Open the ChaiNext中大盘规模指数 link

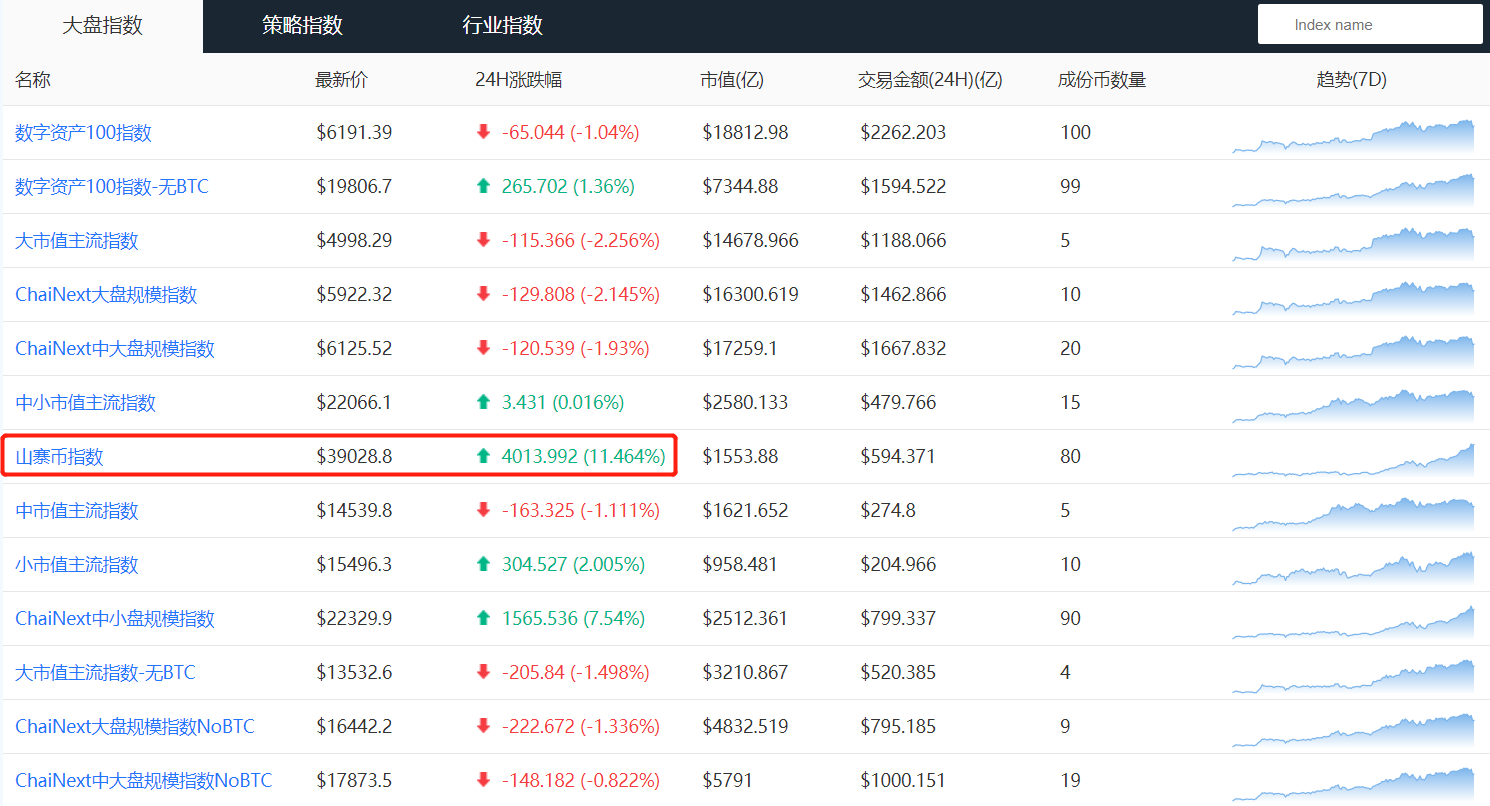[x=115, y=349]
